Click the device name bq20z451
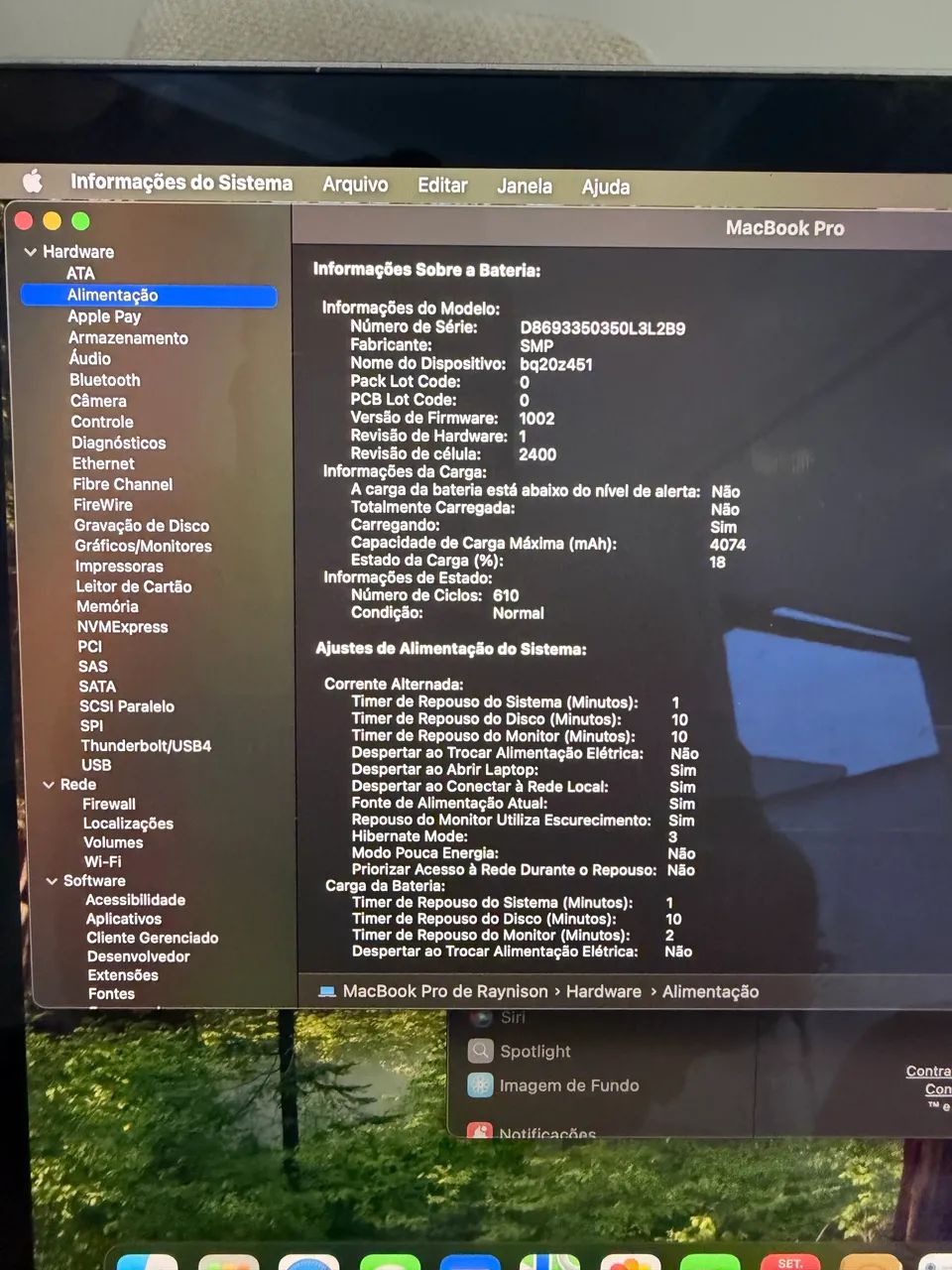The image size is (952, 1270). [x=556, y=364]
